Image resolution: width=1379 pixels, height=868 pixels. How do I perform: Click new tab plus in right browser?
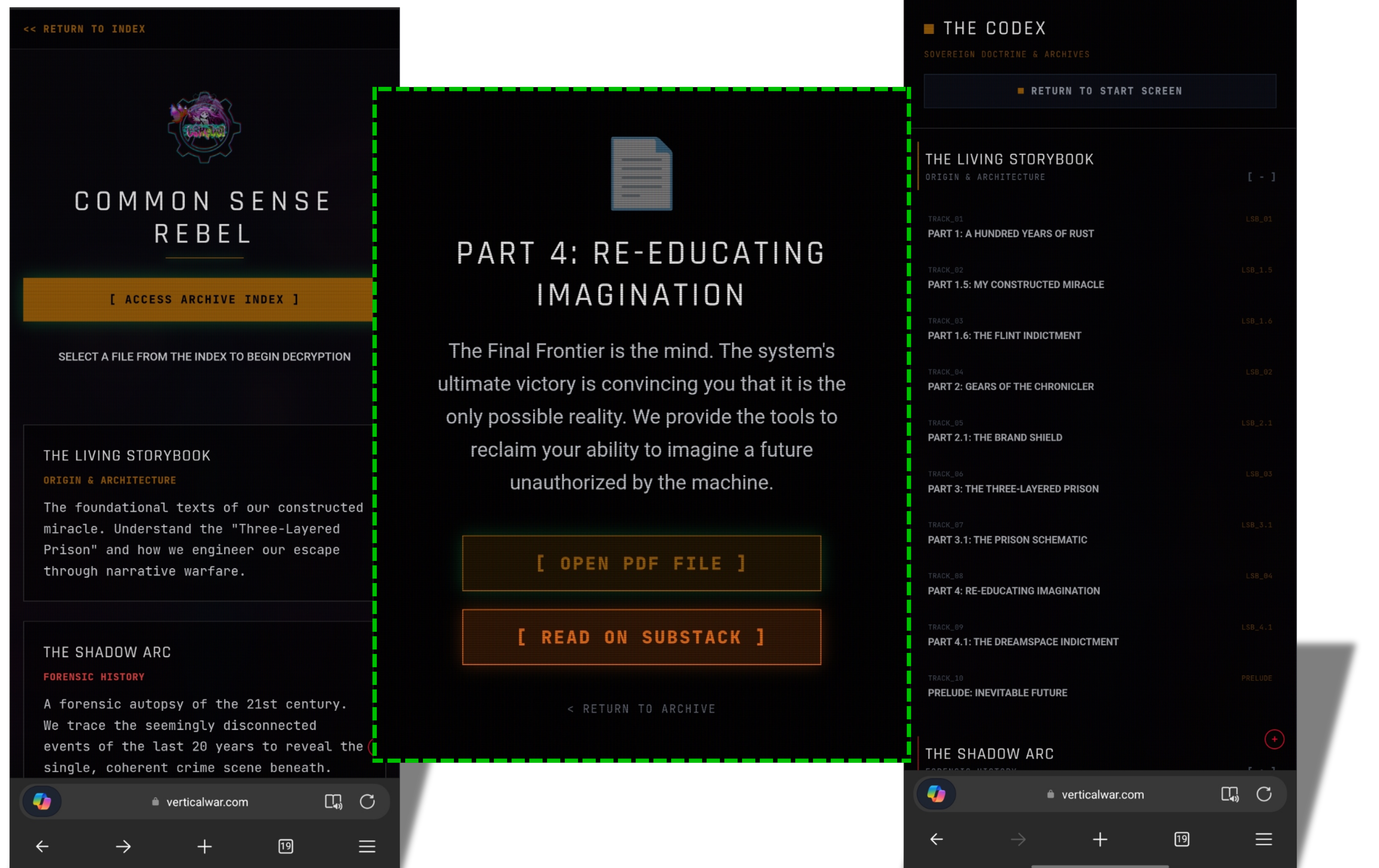1100,839
